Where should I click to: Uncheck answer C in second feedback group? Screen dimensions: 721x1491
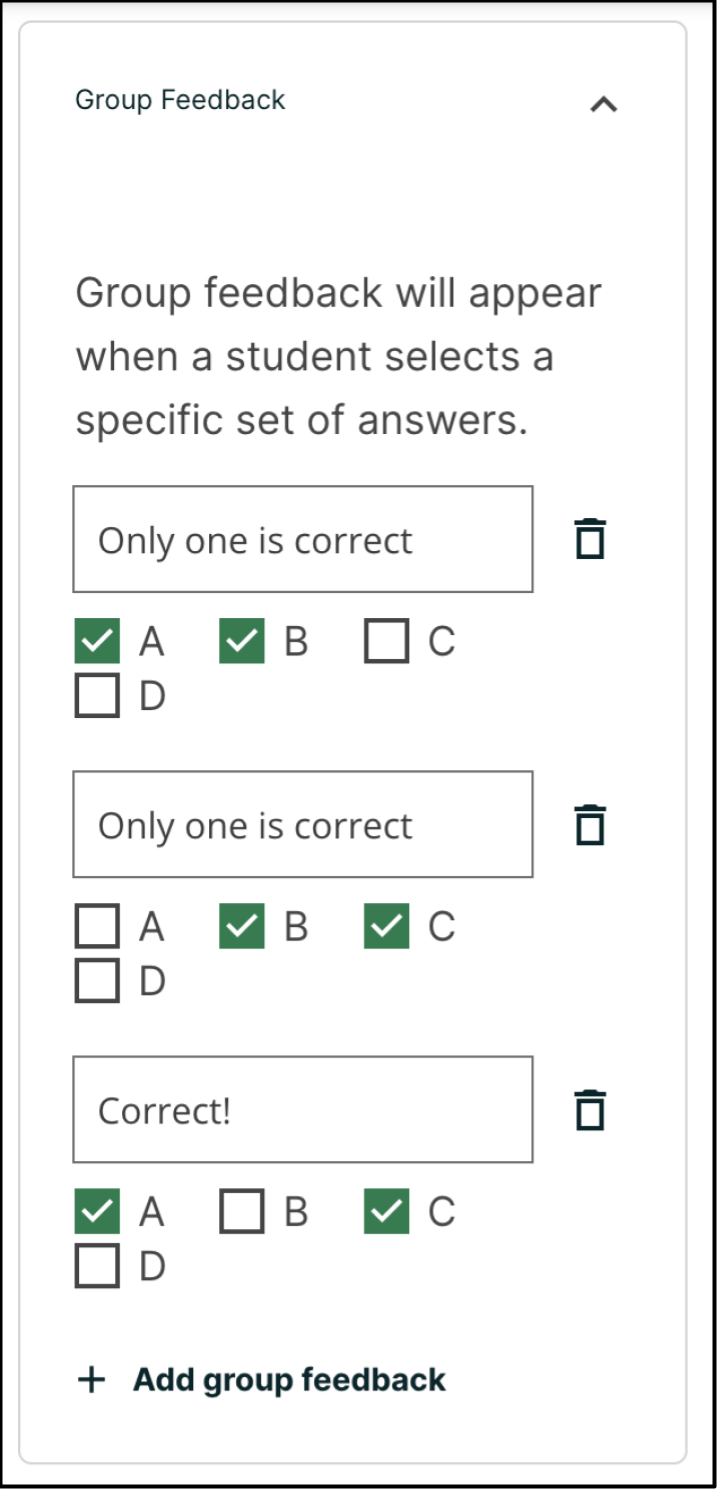coord(387,926)
